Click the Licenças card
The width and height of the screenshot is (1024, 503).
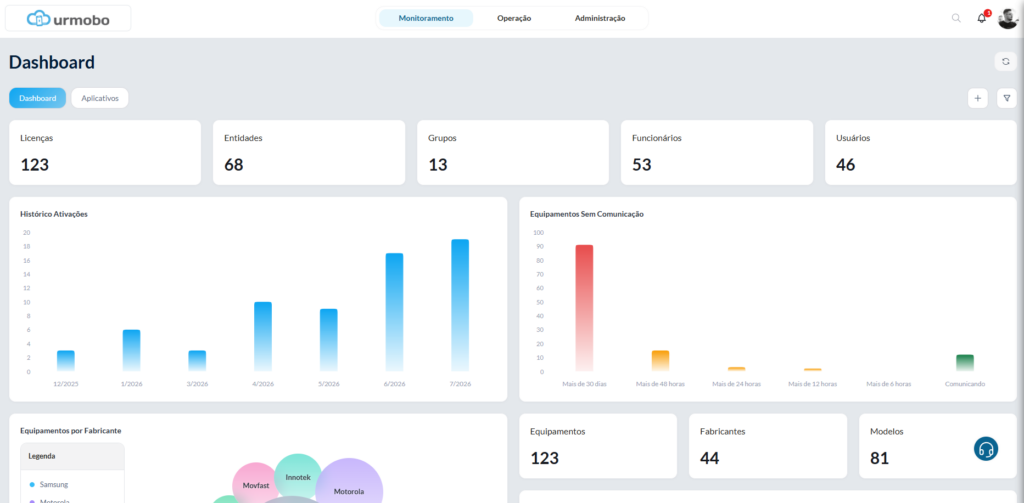pos(105,152)
